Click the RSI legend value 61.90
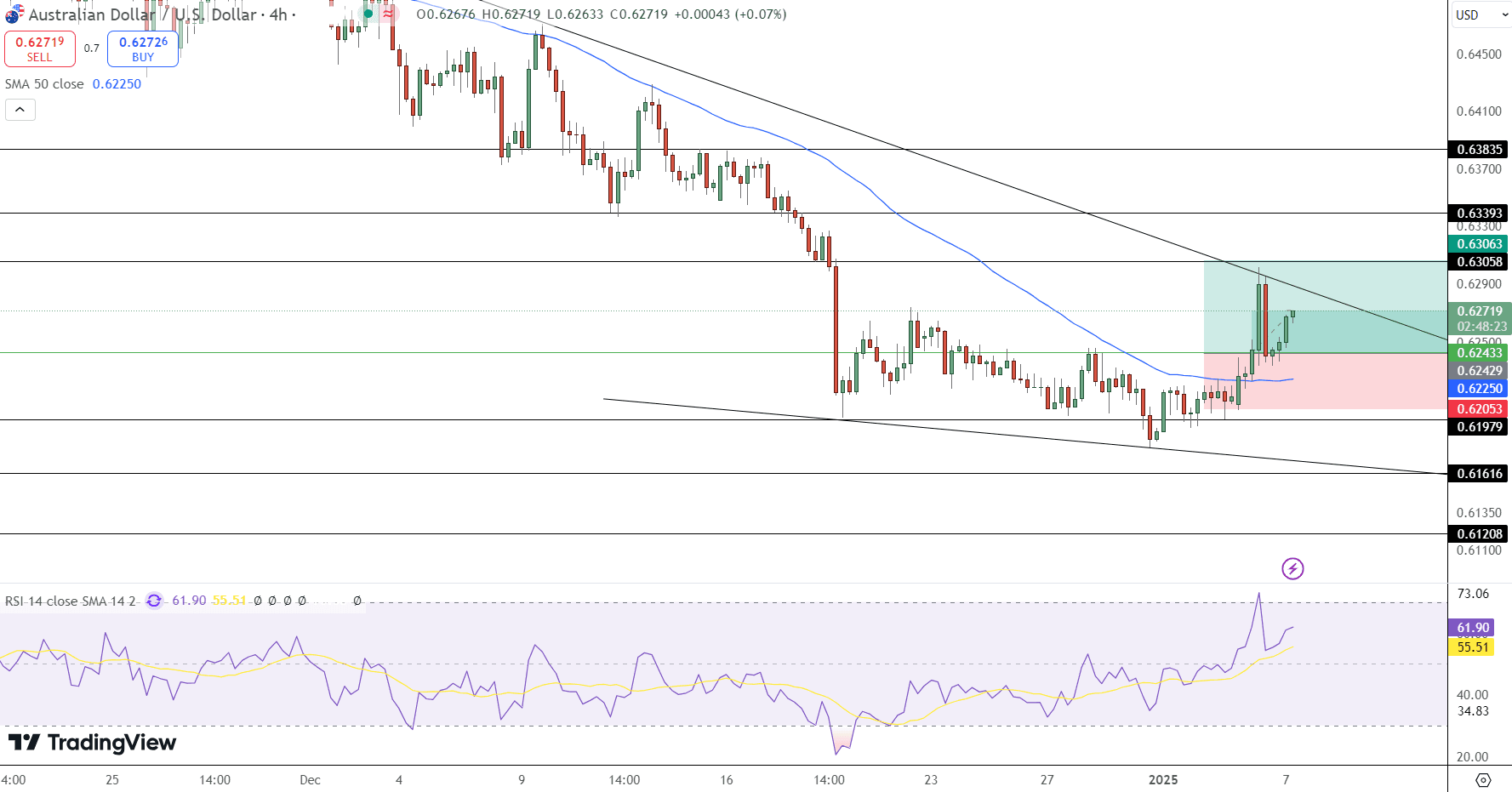The height and width of the screenshot is (792, 1512). coord(189,601)
